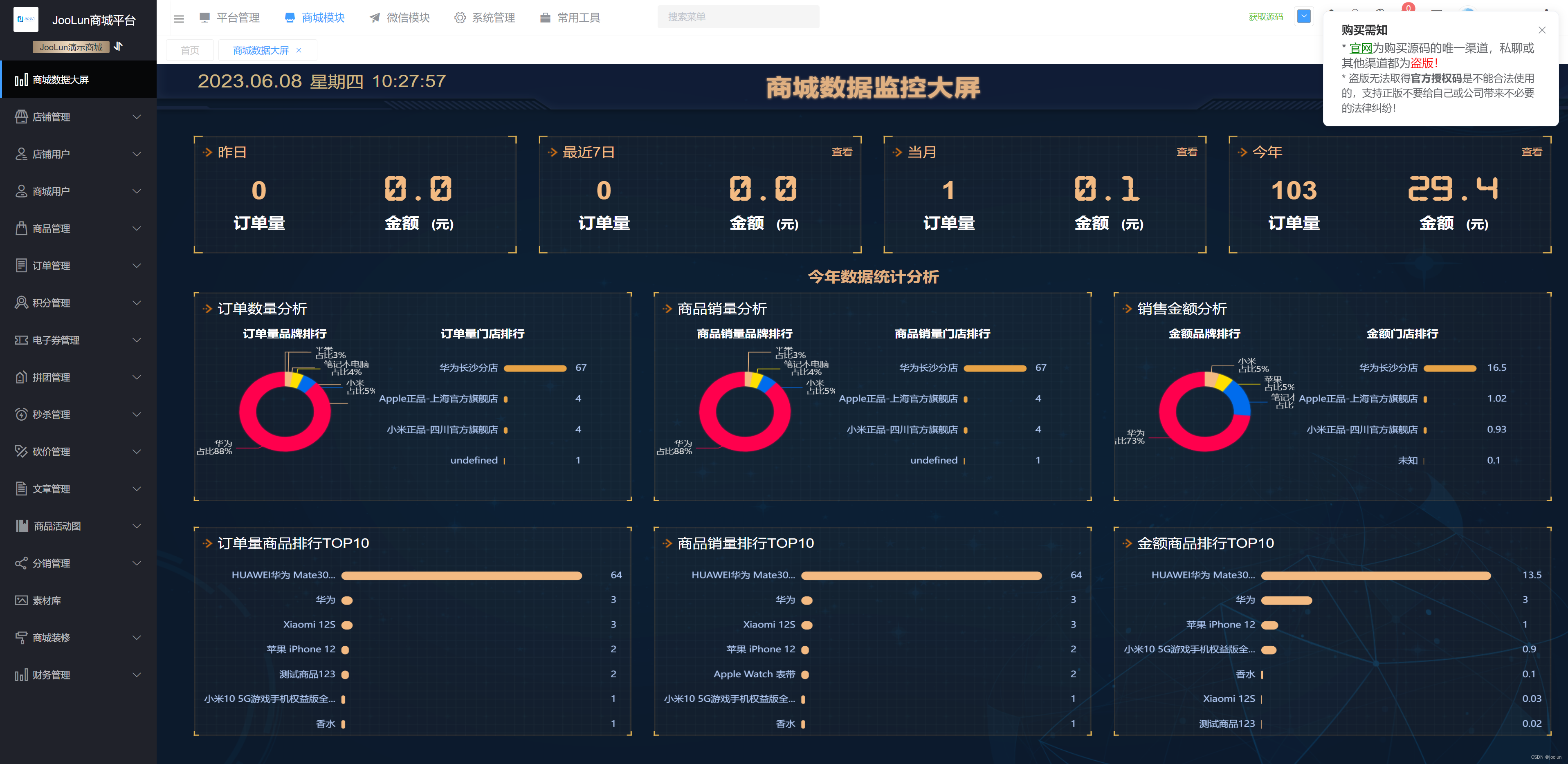Click the 电子券管理 ticket icon
The height and width of the screenshot is (764, 1568).
21,340
